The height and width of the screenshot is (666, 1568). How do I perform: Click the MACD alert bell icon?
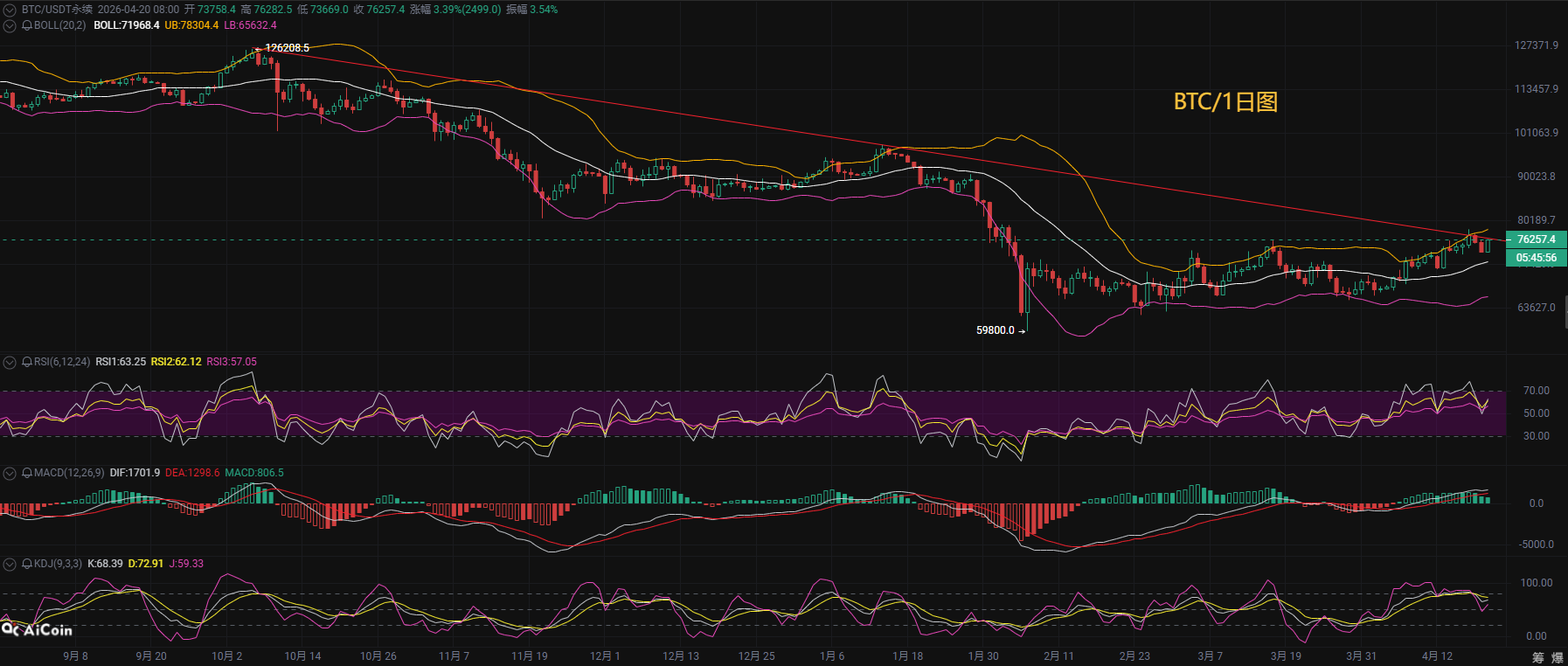[x=27, y=473]
